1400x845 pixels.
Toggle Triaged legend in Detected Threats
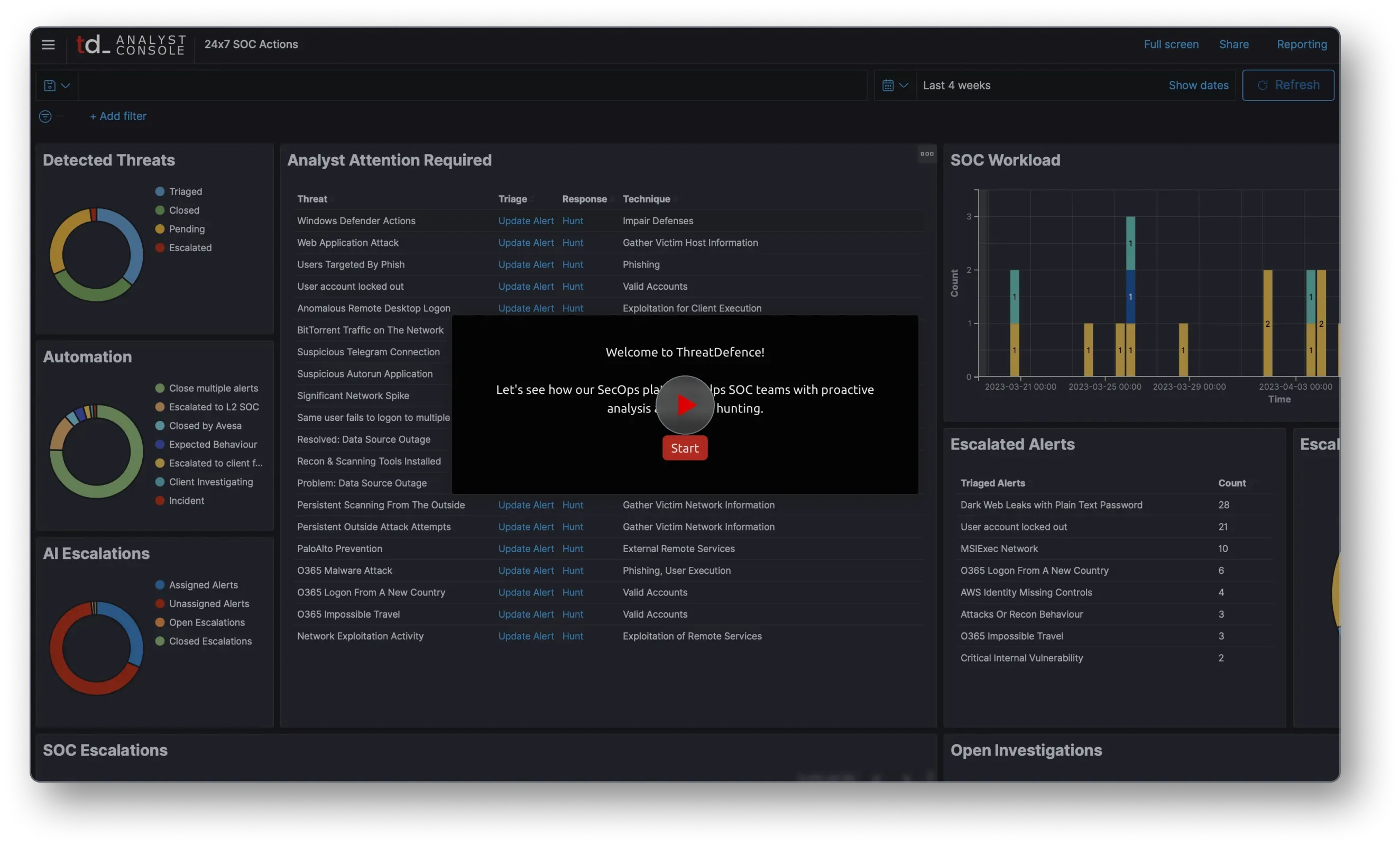coord(179,191)
